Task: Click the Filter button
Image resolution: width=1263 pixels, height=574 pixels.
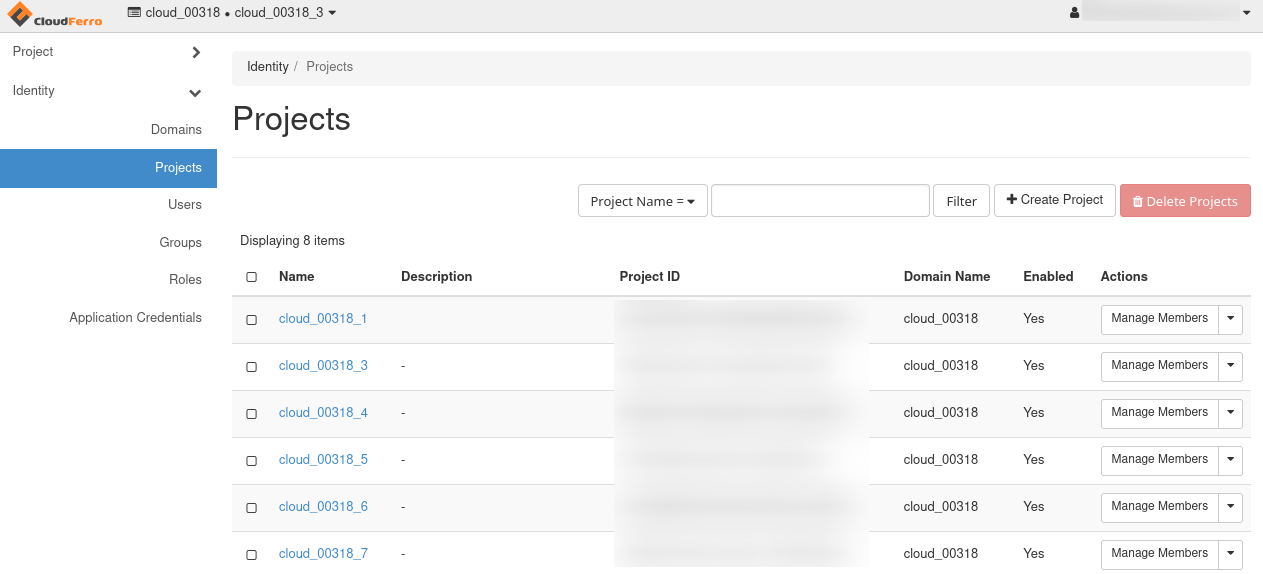Action: tap(961, 201)
